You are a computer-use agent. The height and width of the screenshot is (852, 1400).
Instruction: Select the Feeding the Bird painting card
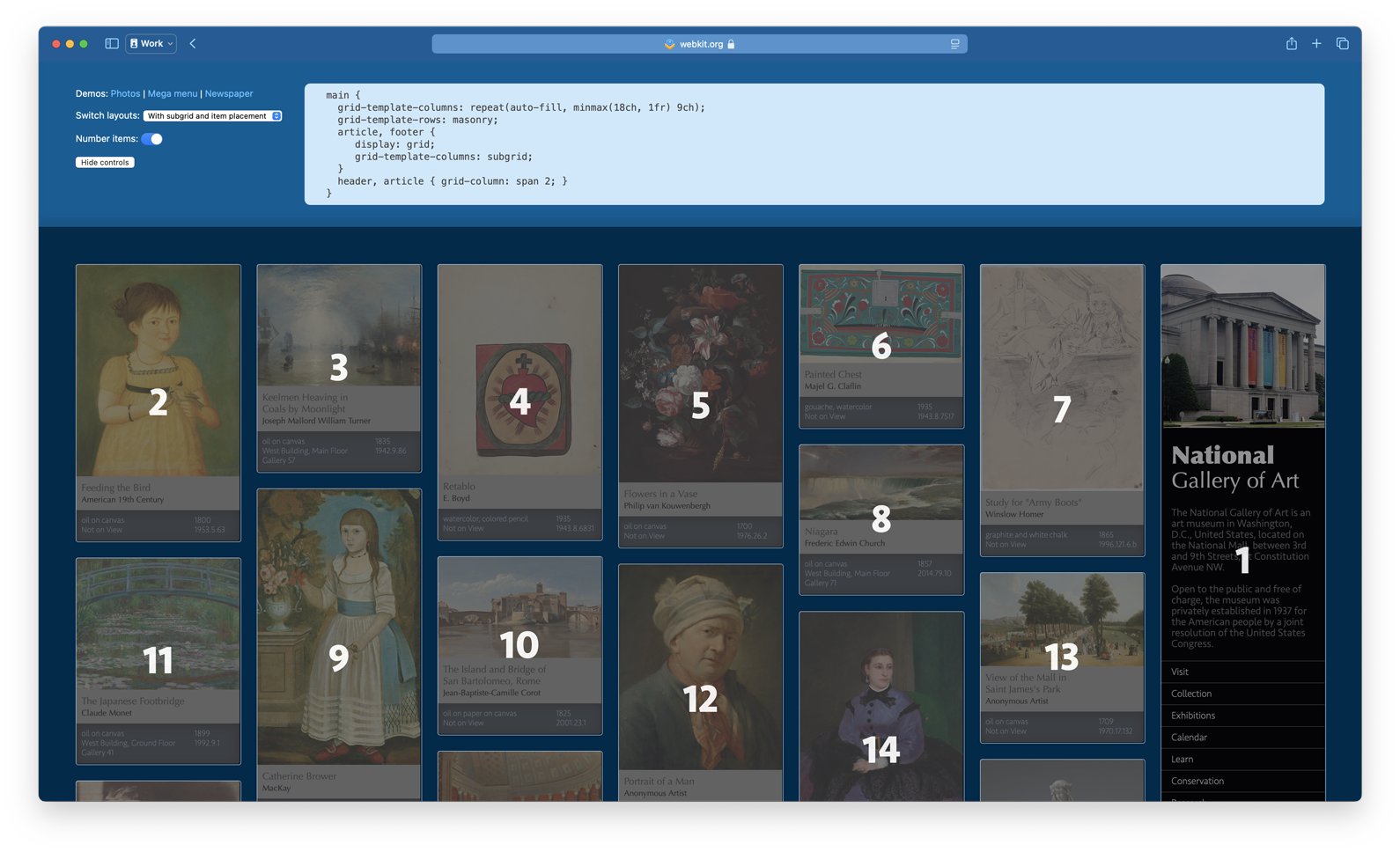pyautogui.click(x=158, y=403)
